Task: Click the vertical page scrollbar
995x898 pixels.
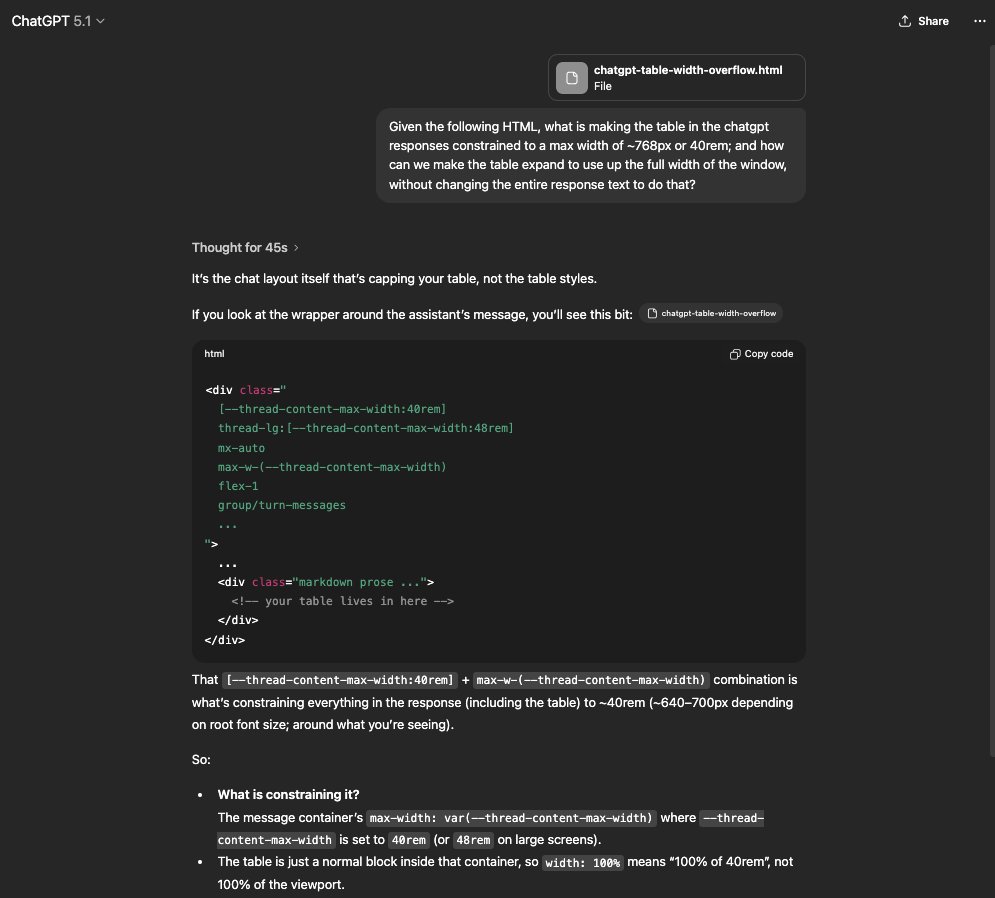Action: point(991,400)
